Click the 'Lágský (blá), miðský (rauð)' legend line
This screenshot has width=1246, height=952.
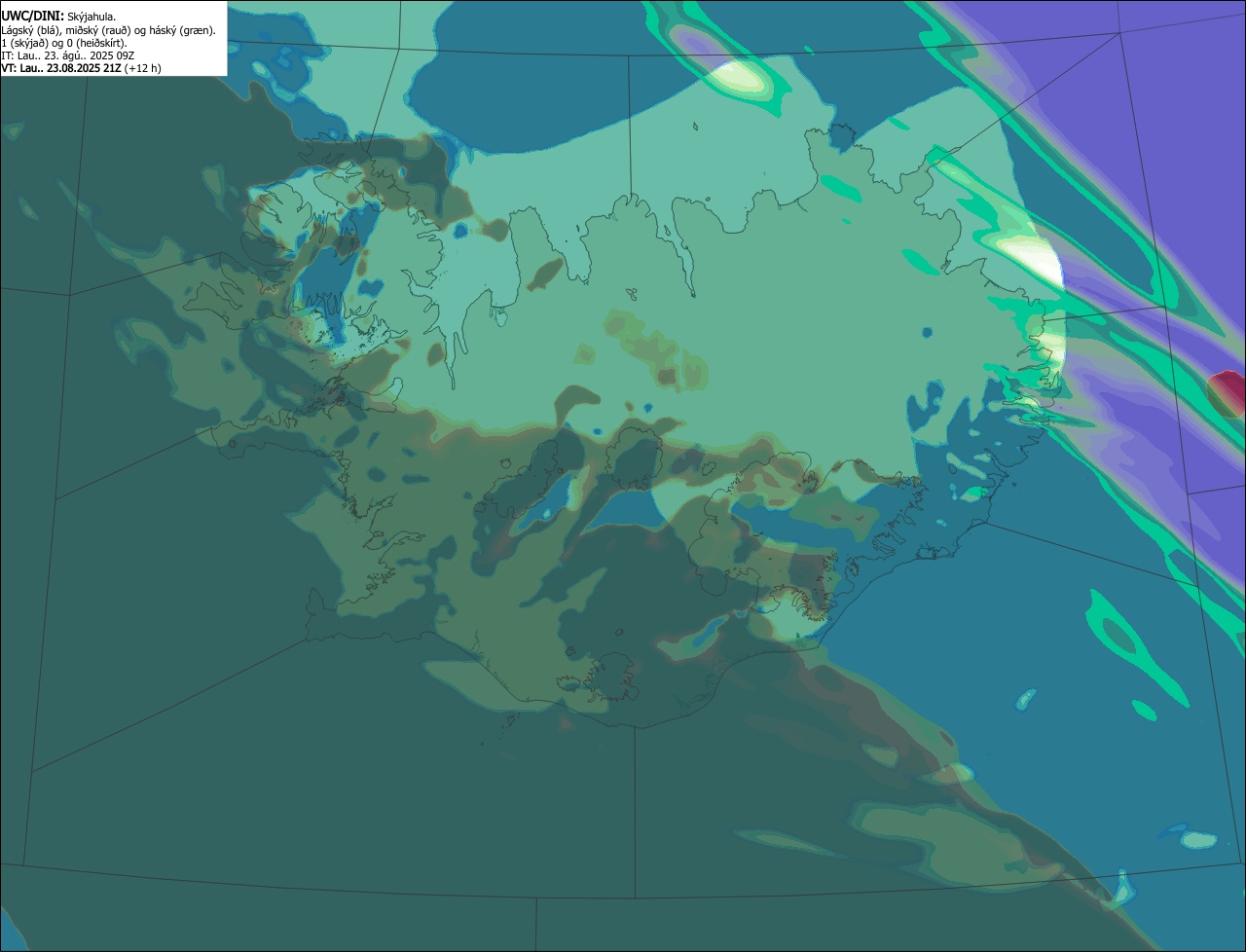click(109, 30)
